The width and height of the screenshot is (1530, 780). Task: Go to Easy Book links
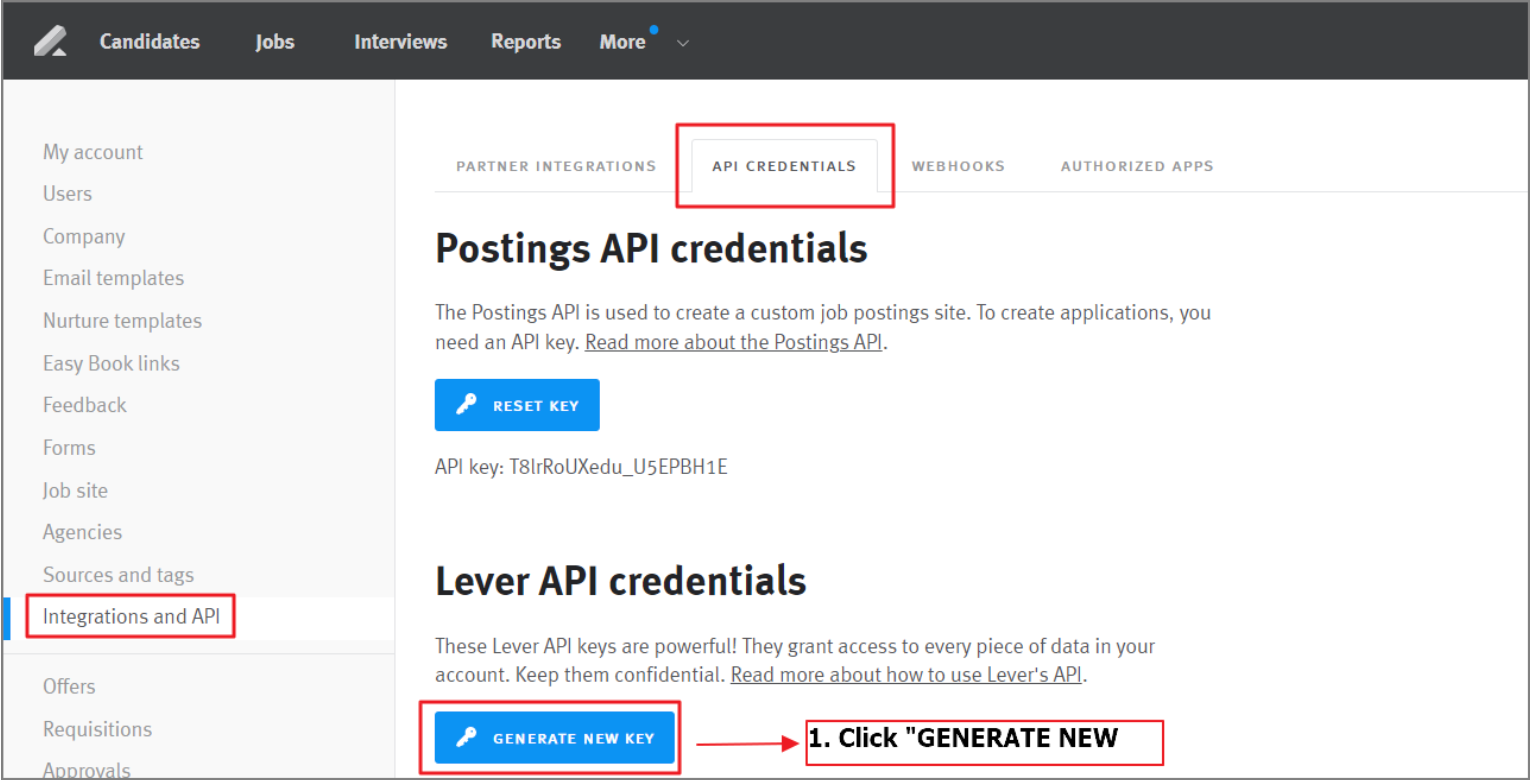click(111, 364)
